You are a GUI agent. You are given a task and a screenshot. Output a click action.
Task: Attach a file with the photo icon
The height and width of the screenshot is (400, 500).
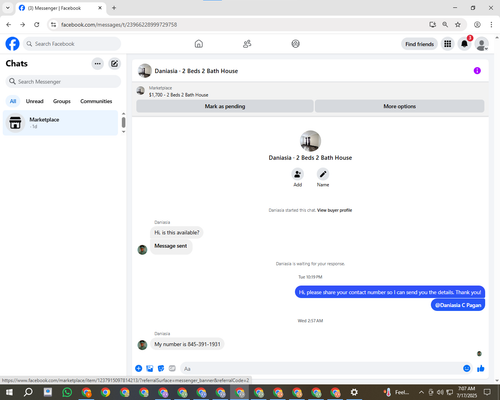click(150, 368)
